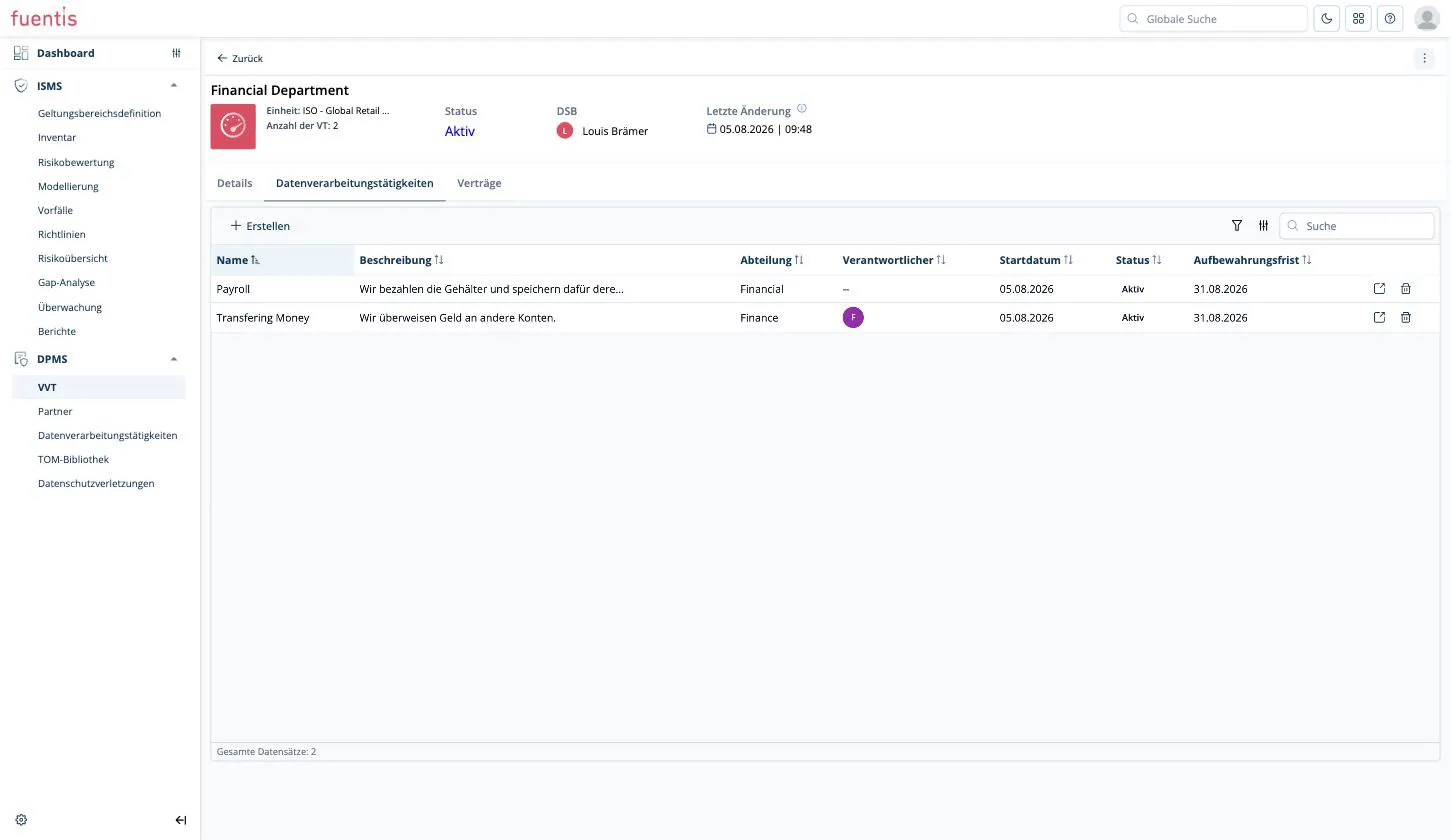Sort table by Startdatum column
Viewport: 1451px width, 840px height.
[1036, 260]
